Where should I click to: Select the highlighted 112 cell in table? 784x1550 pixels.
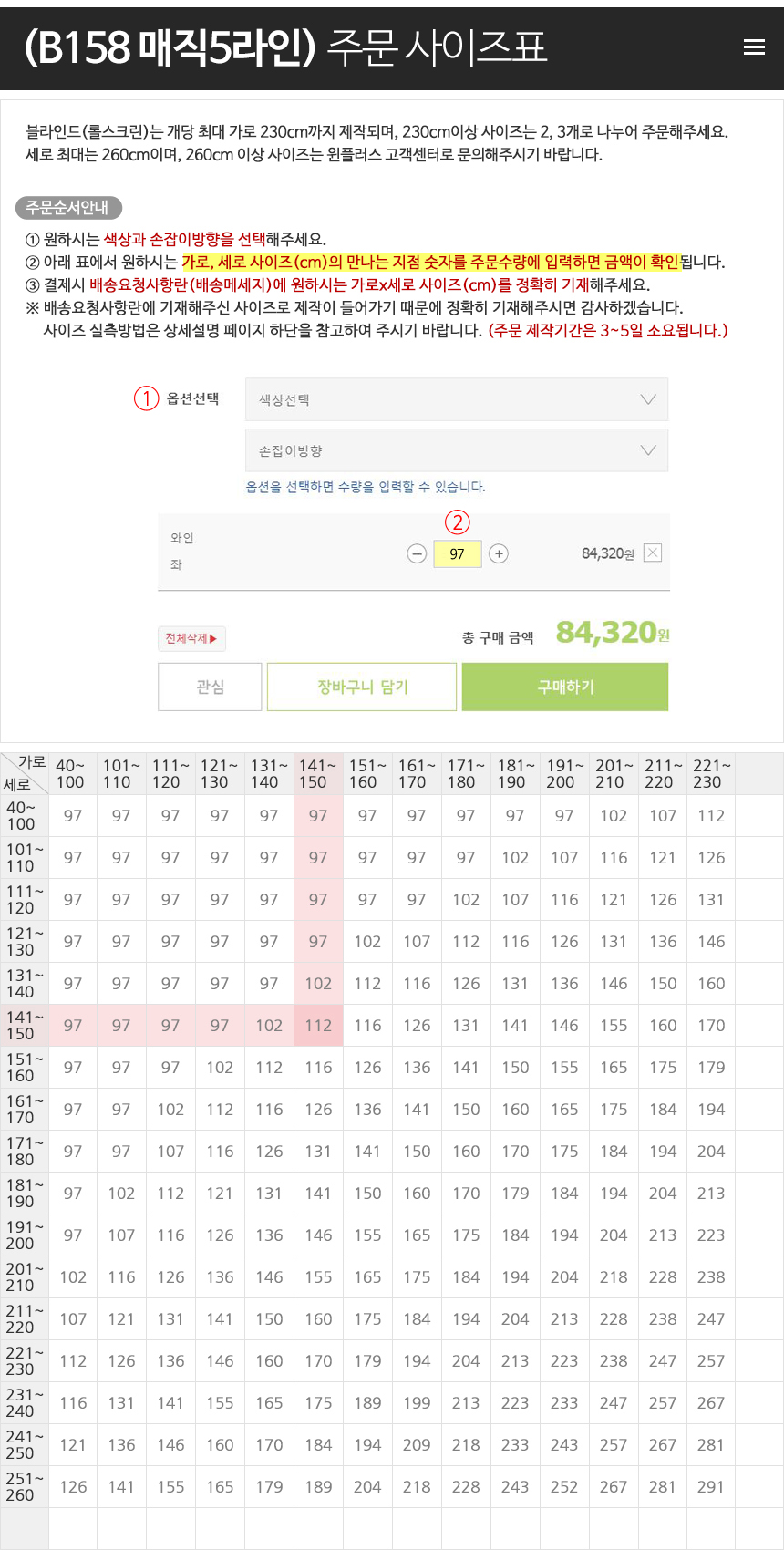pyautogui.click(x=318, y=1026)
